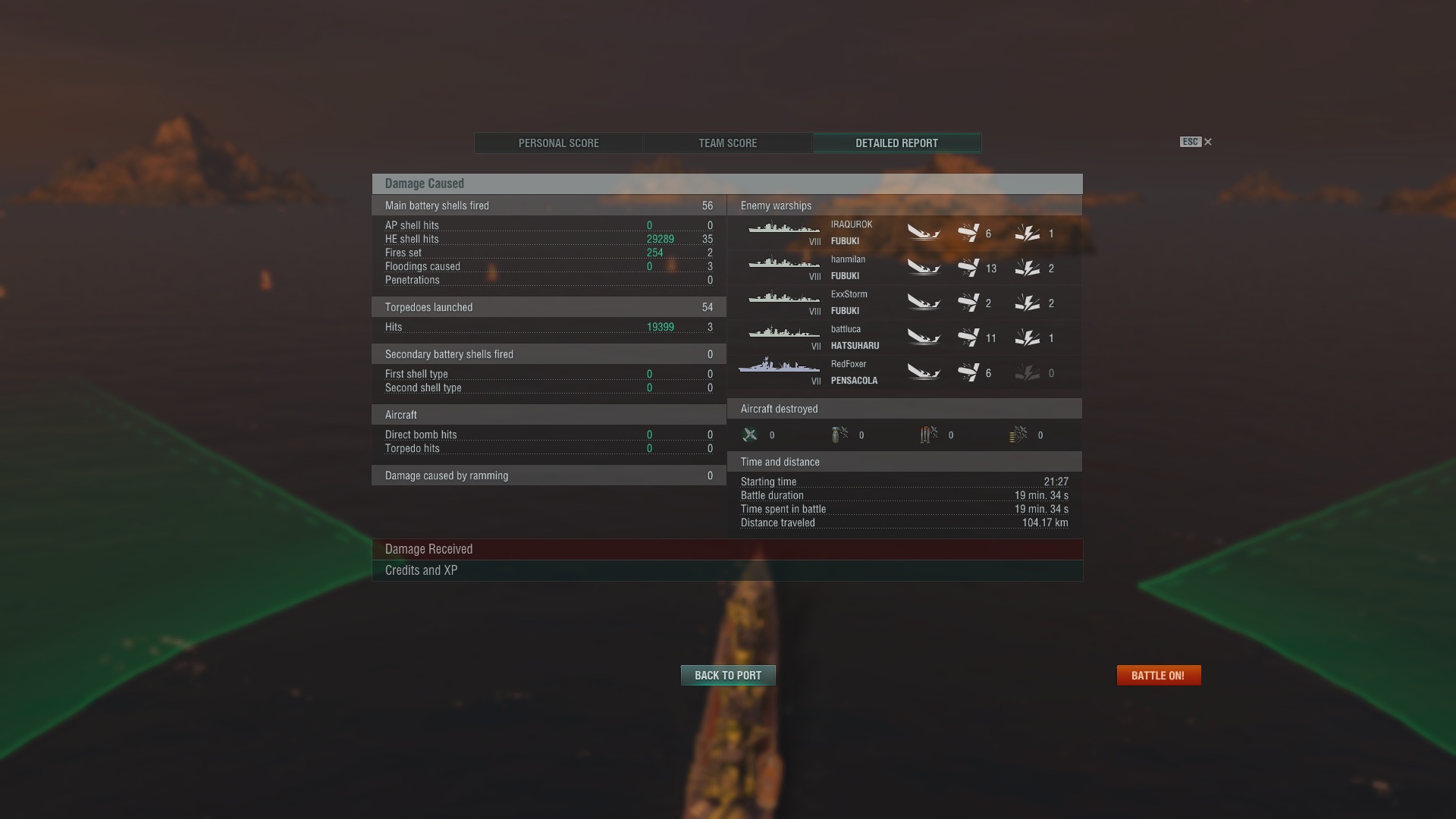Image resolution: width=1456 pixels, height=819 pixels.
Task: Click the shell hits icon for hanmilan
Action: tap(968, 268)
